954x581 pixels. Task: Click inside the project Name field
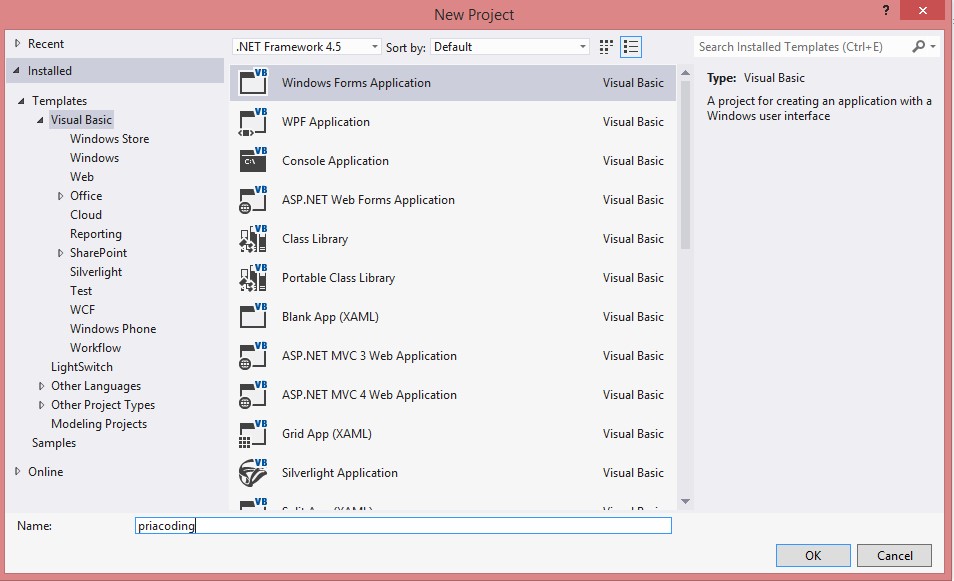click(400, 525)
